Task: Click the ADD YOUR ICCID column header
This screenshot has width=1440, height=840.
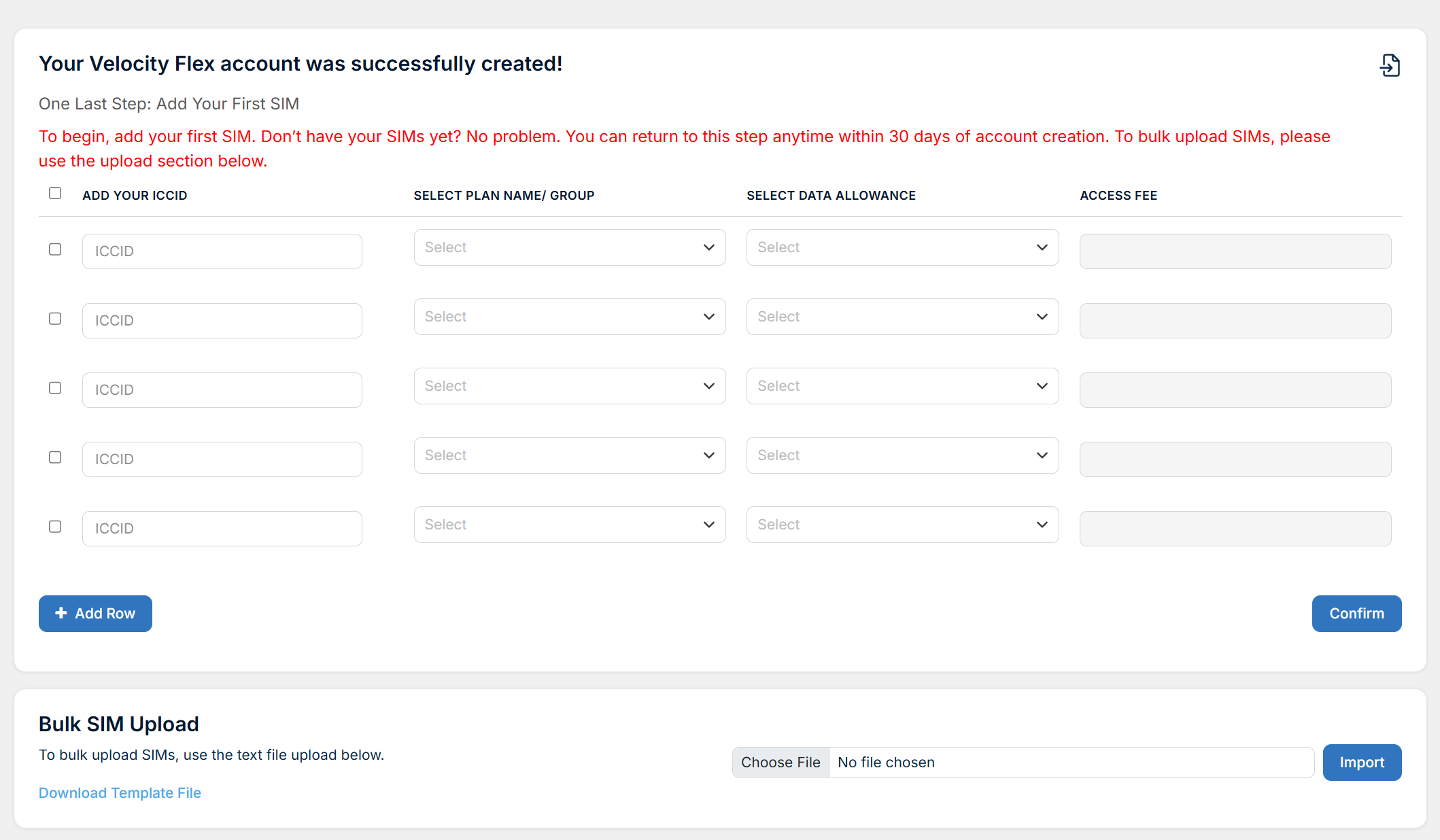Action: click(135, 196)
